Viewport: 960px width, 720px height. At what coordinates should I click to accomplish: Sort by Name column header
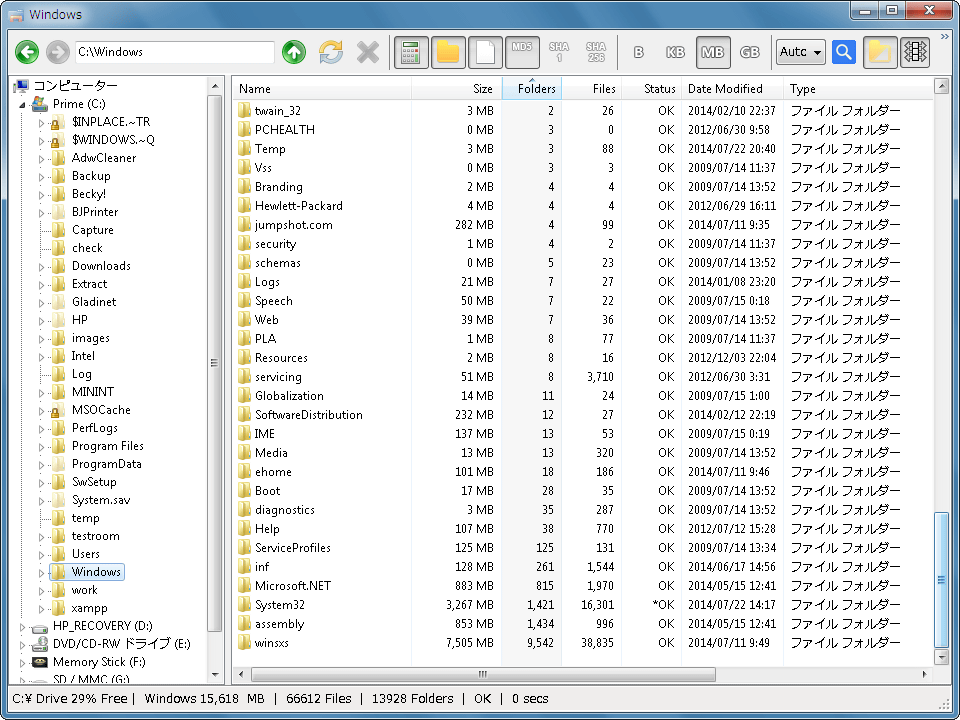click(x=322, y=89)
